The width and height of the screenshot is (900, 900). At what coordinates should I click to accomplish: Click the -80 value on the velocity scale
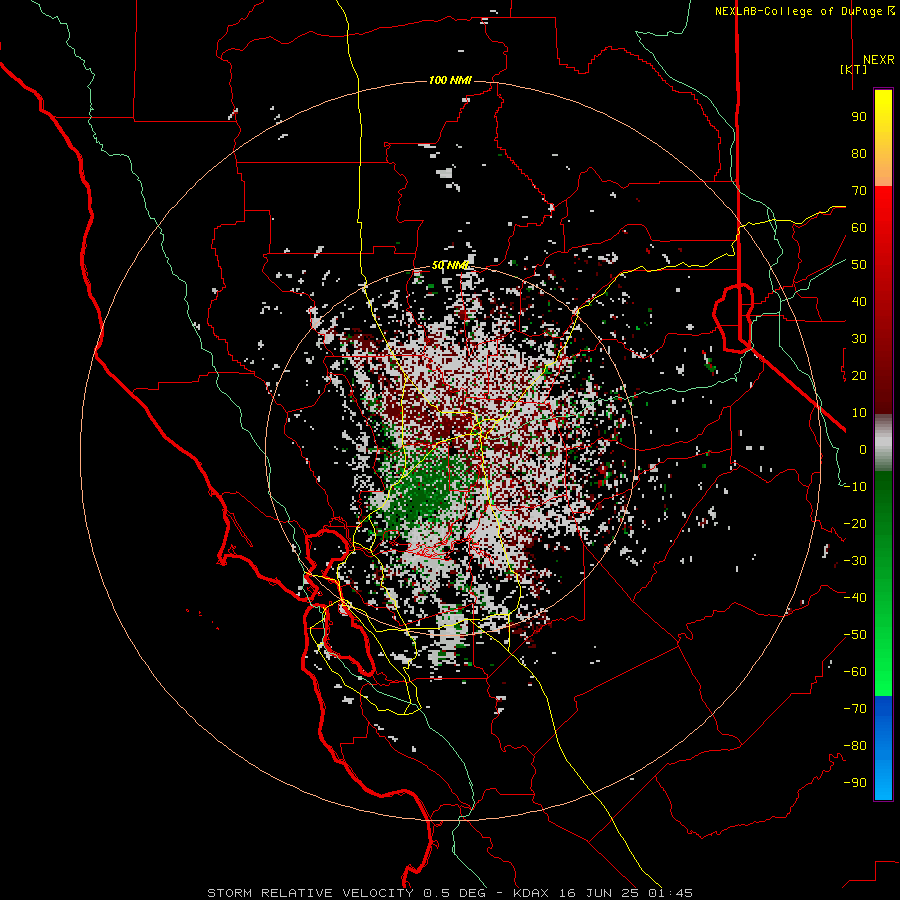coord(855,746)
